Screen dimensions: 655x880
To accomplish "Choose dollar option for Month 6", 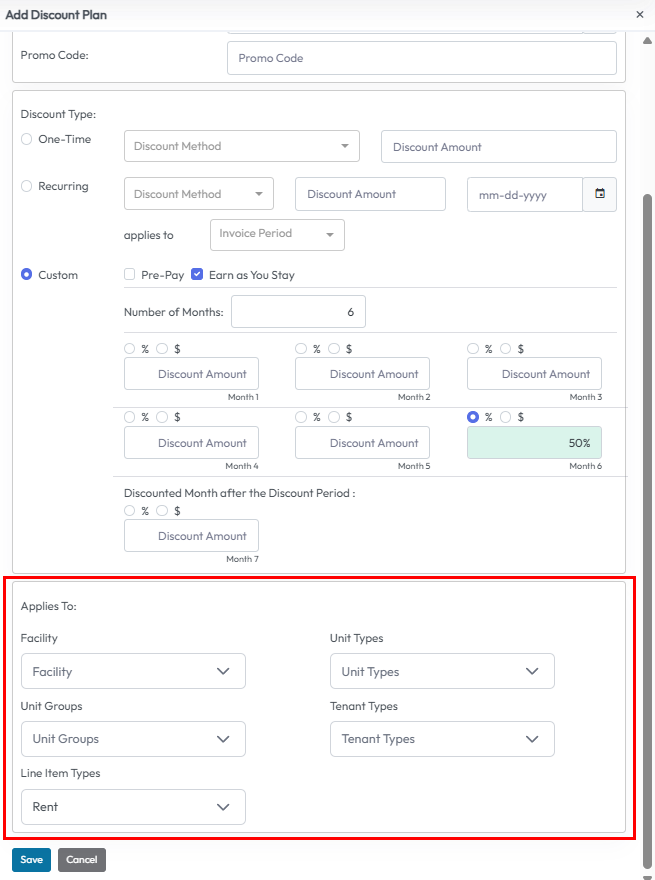I will (506, 418).
